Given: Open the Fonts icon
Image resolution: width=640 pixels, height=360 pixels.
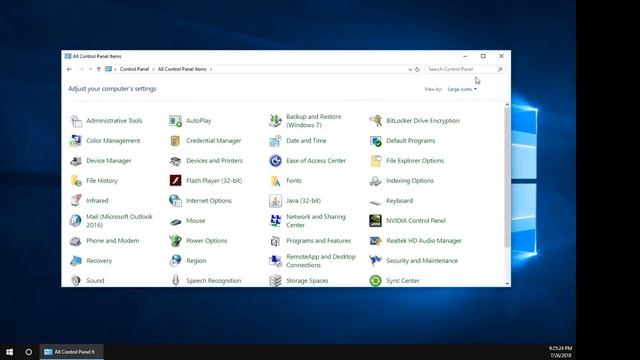Looking at the screenshot, I should [x=276, y=181].
